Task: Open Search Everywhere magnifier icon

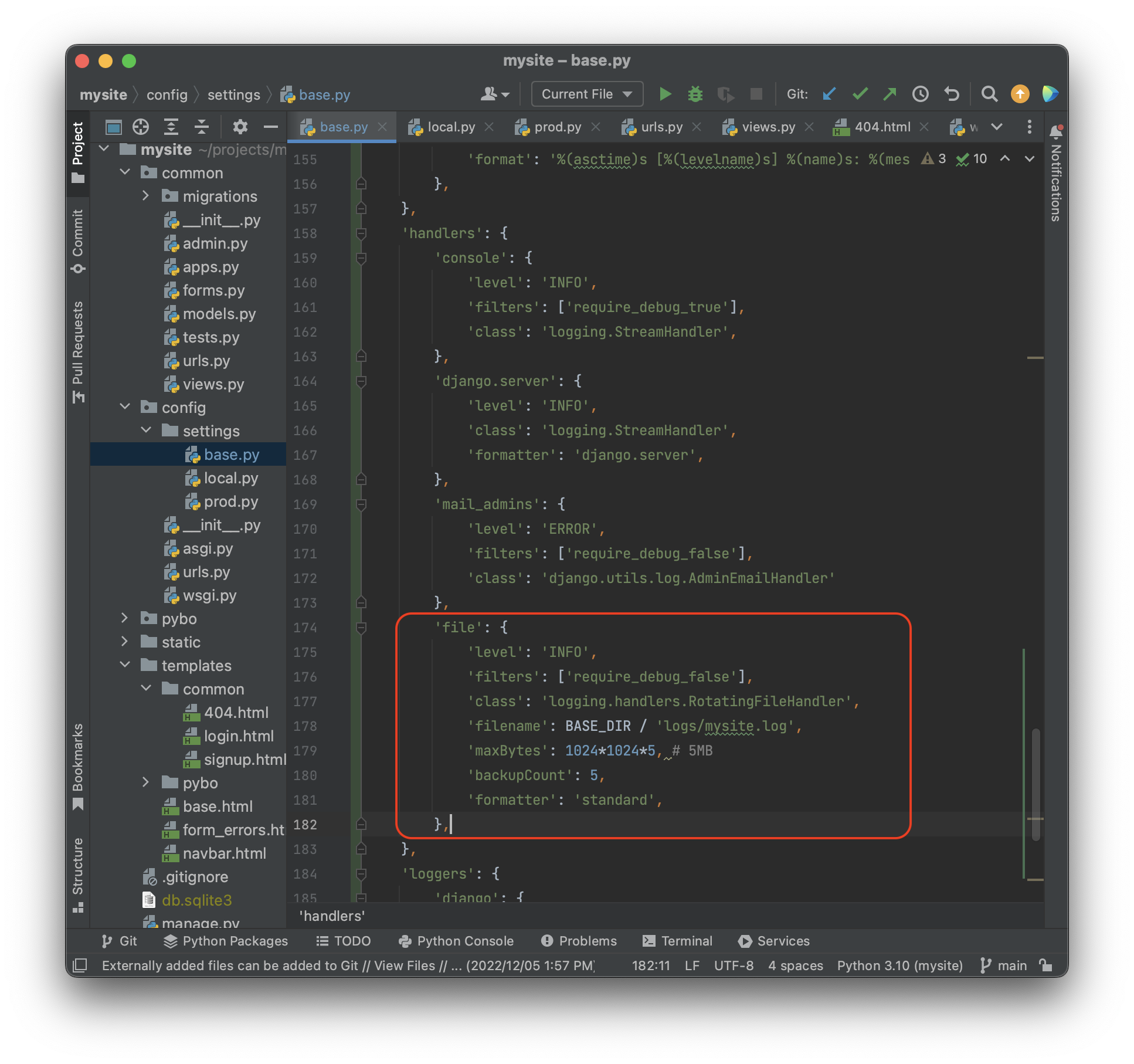Action: pos(989,94)
